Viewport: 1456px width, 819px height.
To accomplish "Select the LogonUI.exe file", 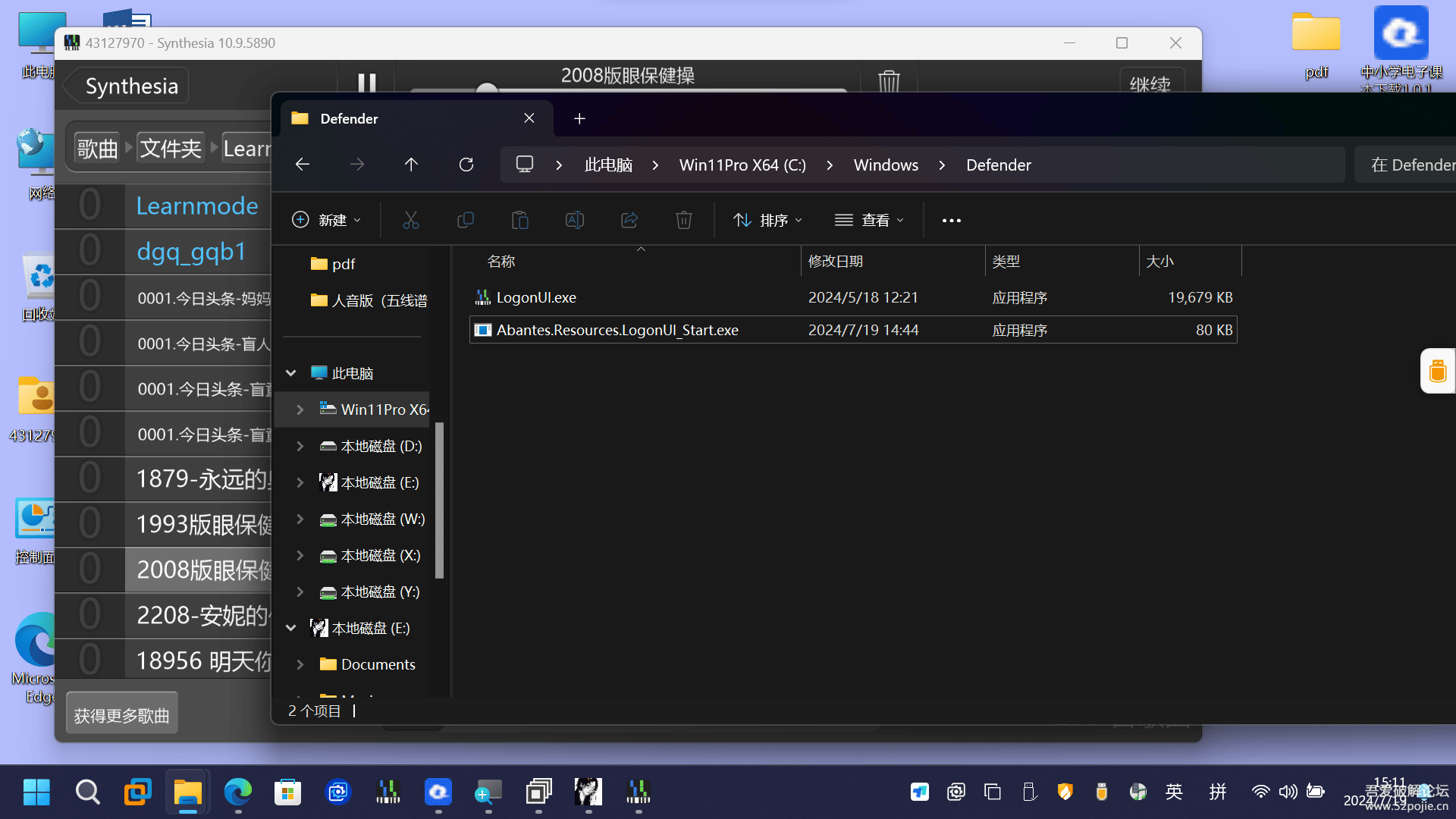I will (535, 297).
